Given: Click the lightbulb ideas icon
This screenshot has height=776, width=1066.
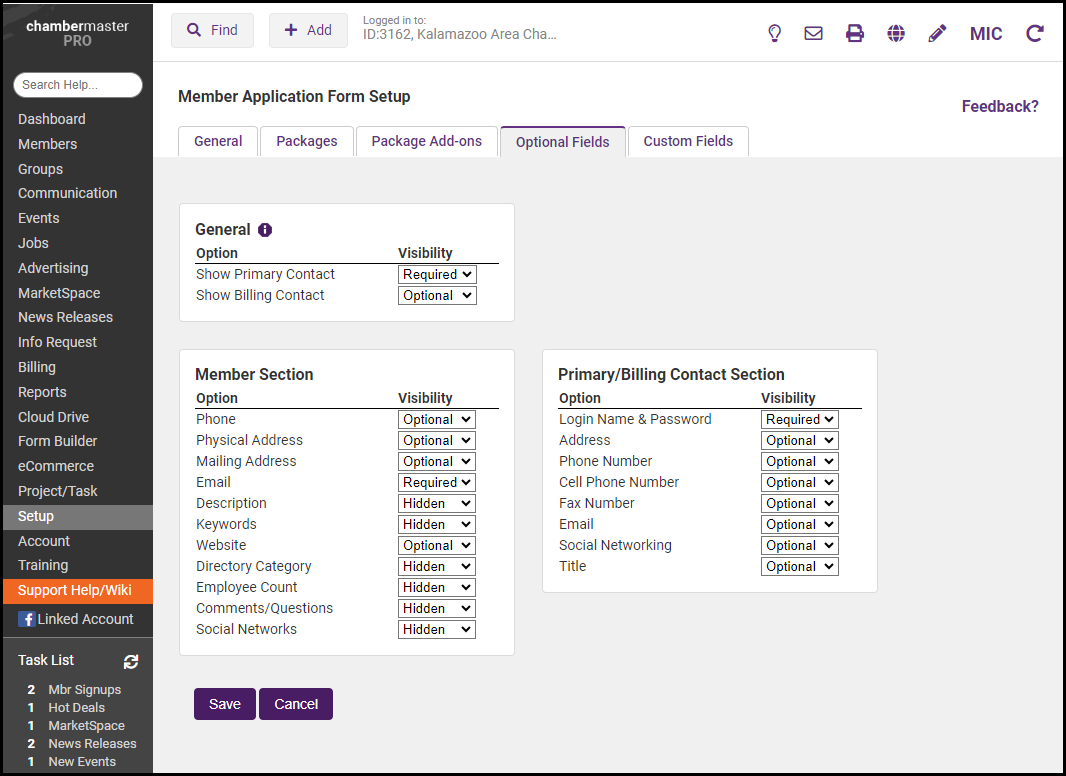Looking at the screenshot, I should (x=774, y=33).
